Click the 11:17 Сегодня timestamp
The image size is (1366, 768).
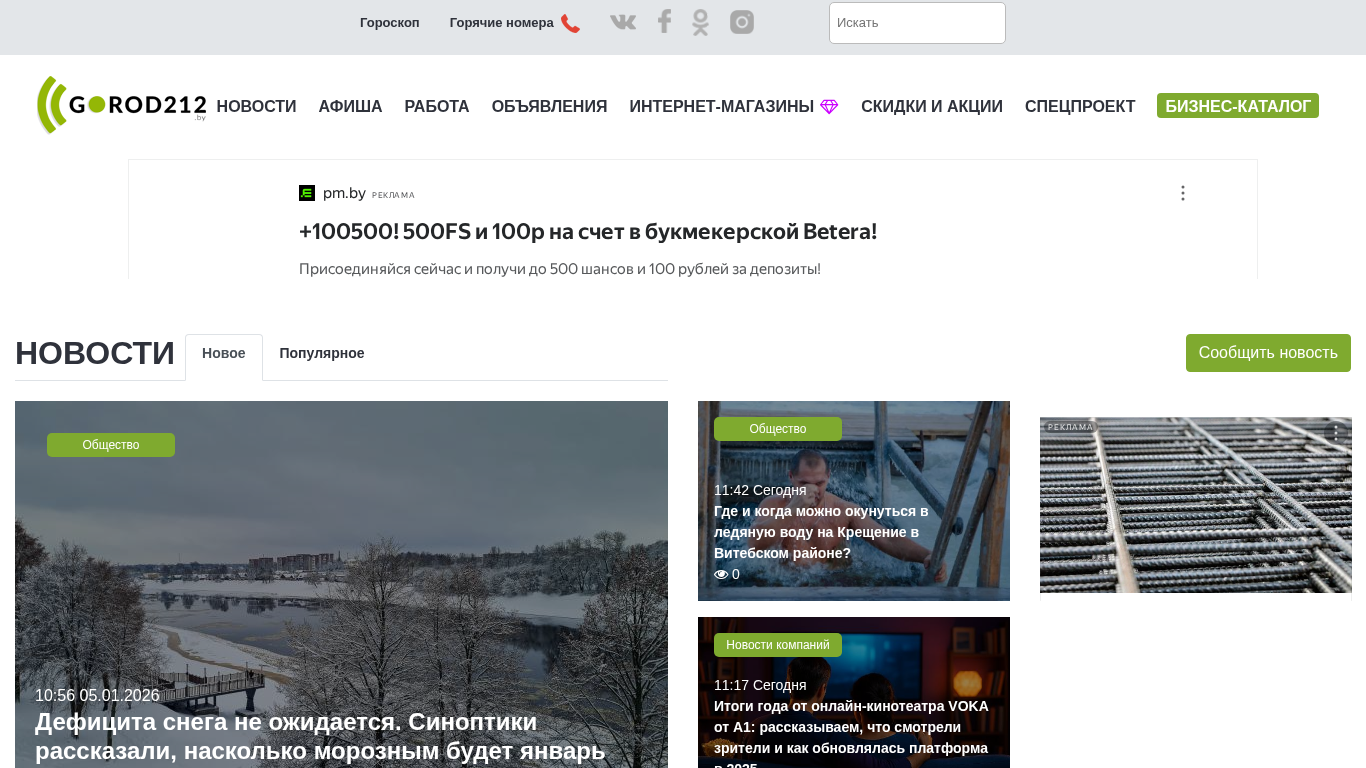point(760,685)
